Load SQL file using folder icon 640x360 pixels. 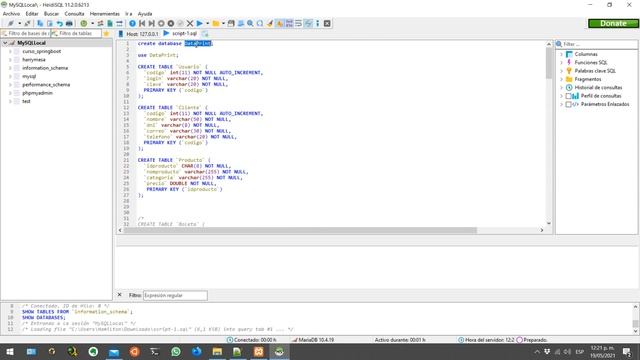coord(216,24)
